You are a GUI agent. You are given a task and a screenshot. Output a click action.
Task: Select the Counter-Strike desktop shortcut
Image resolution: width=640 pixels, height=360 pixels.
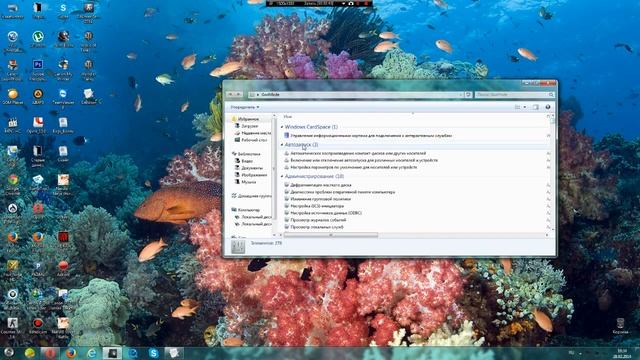click(x=13, y=327)
